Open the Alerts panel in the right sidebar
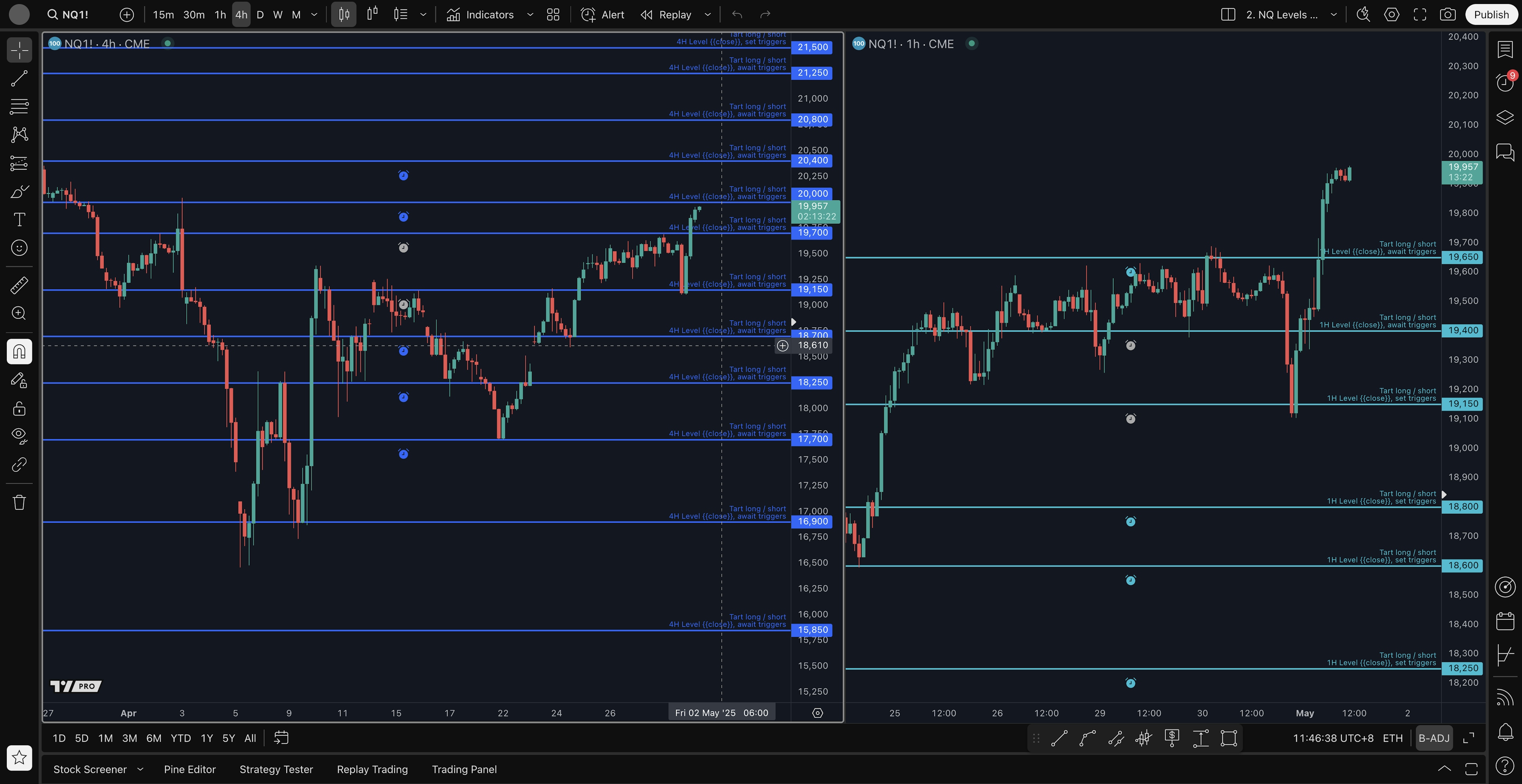Viewport: 1522px width, 784px height. click(x=1505, y=82)
